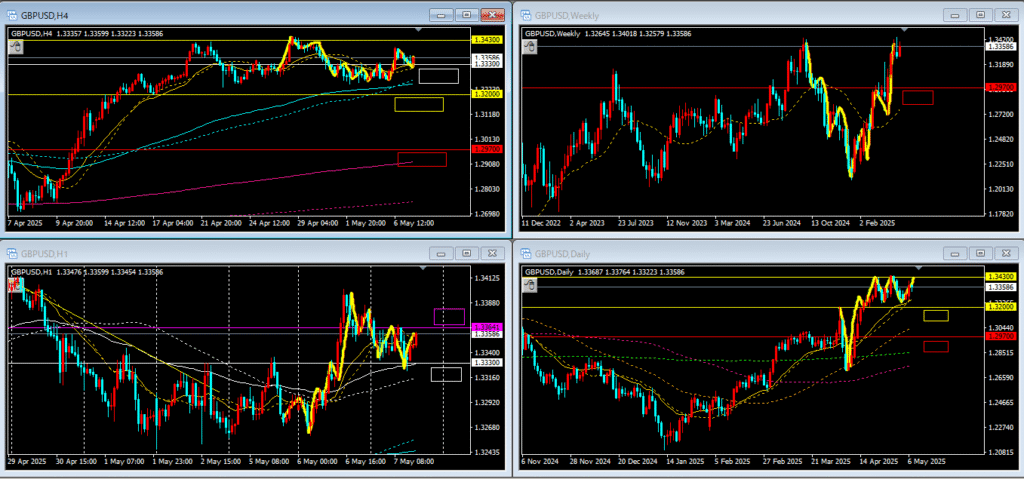1024x479 pixels.
Task: Click the GBPUSD,H1 title bar chart icon
Action: [12, 252]
